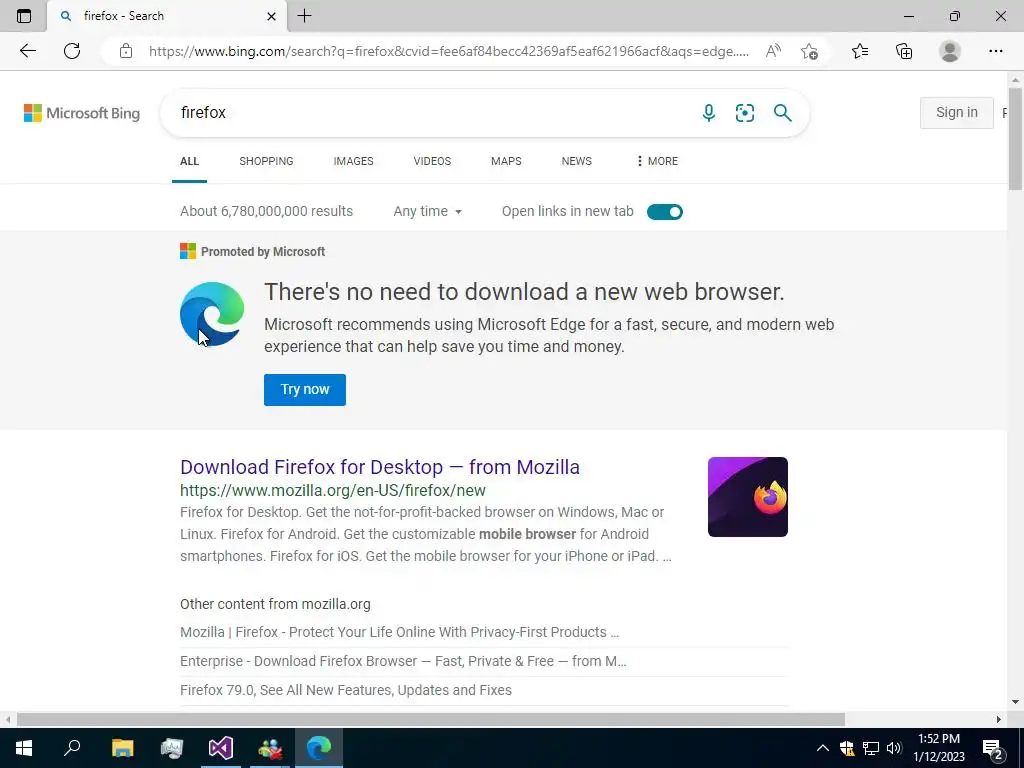The width and height of the screenshot is (1024, 768).
Task: Click the 'Try now' button
Action: [305, 389]
